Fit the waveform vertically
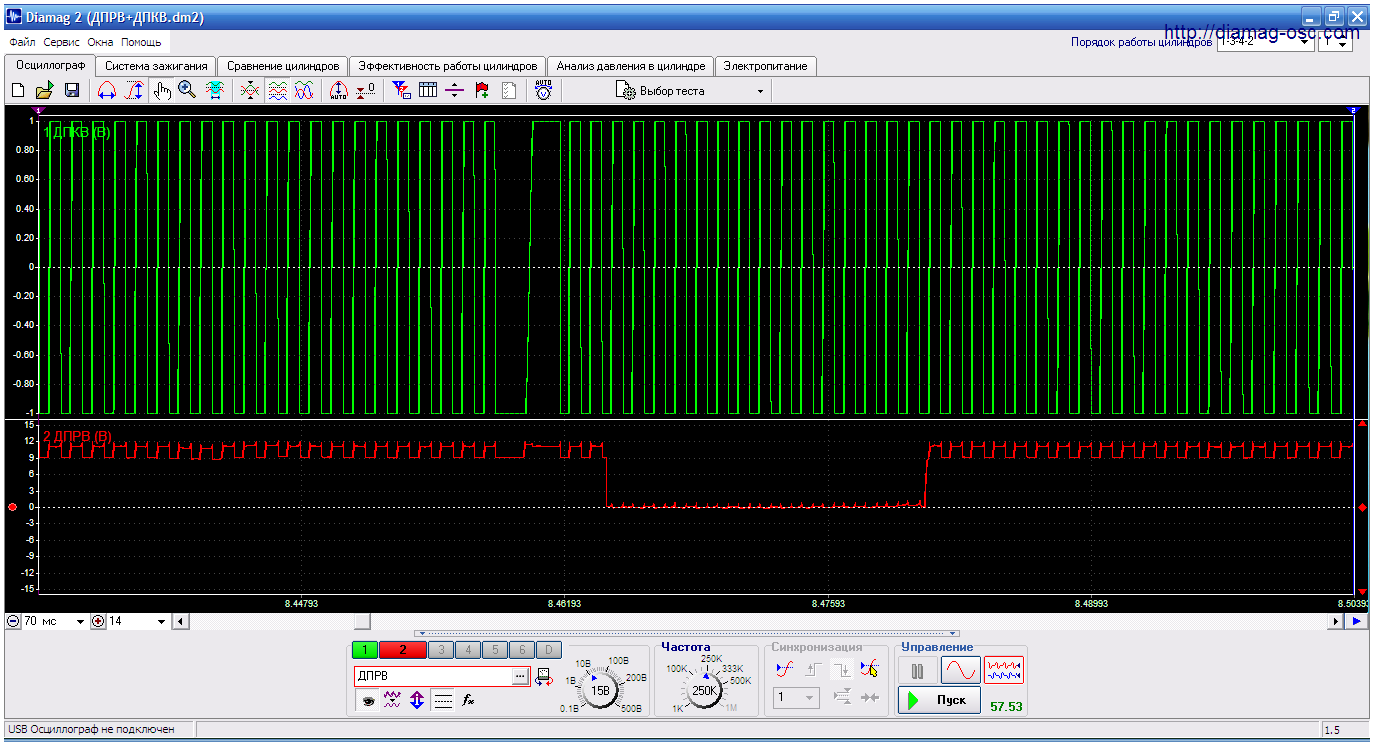Image resolution: width=1374 pixels, height=742 pixels. [x=134, y=91]
